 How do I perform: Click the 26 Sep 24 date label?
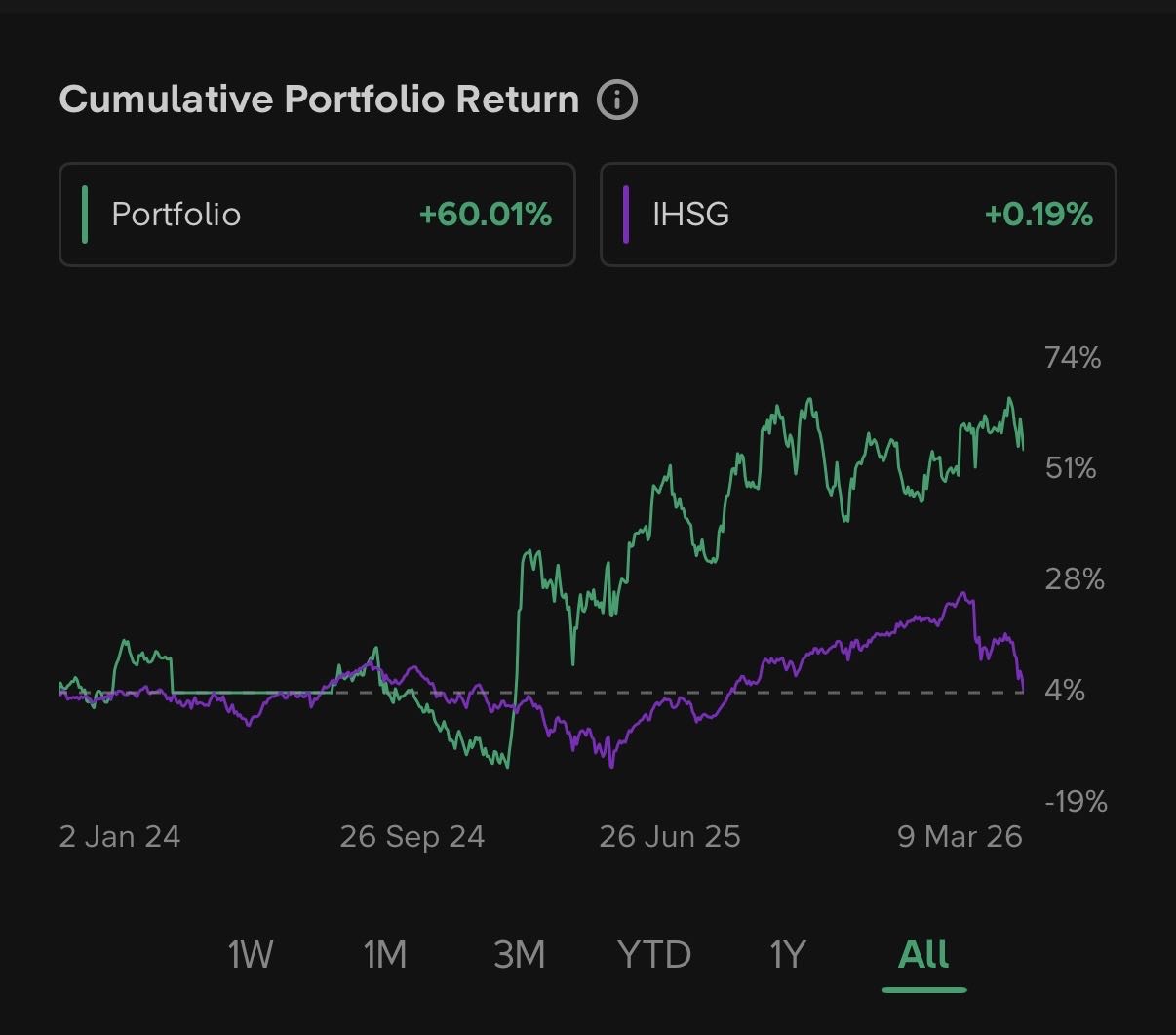(x=412, y=837)
